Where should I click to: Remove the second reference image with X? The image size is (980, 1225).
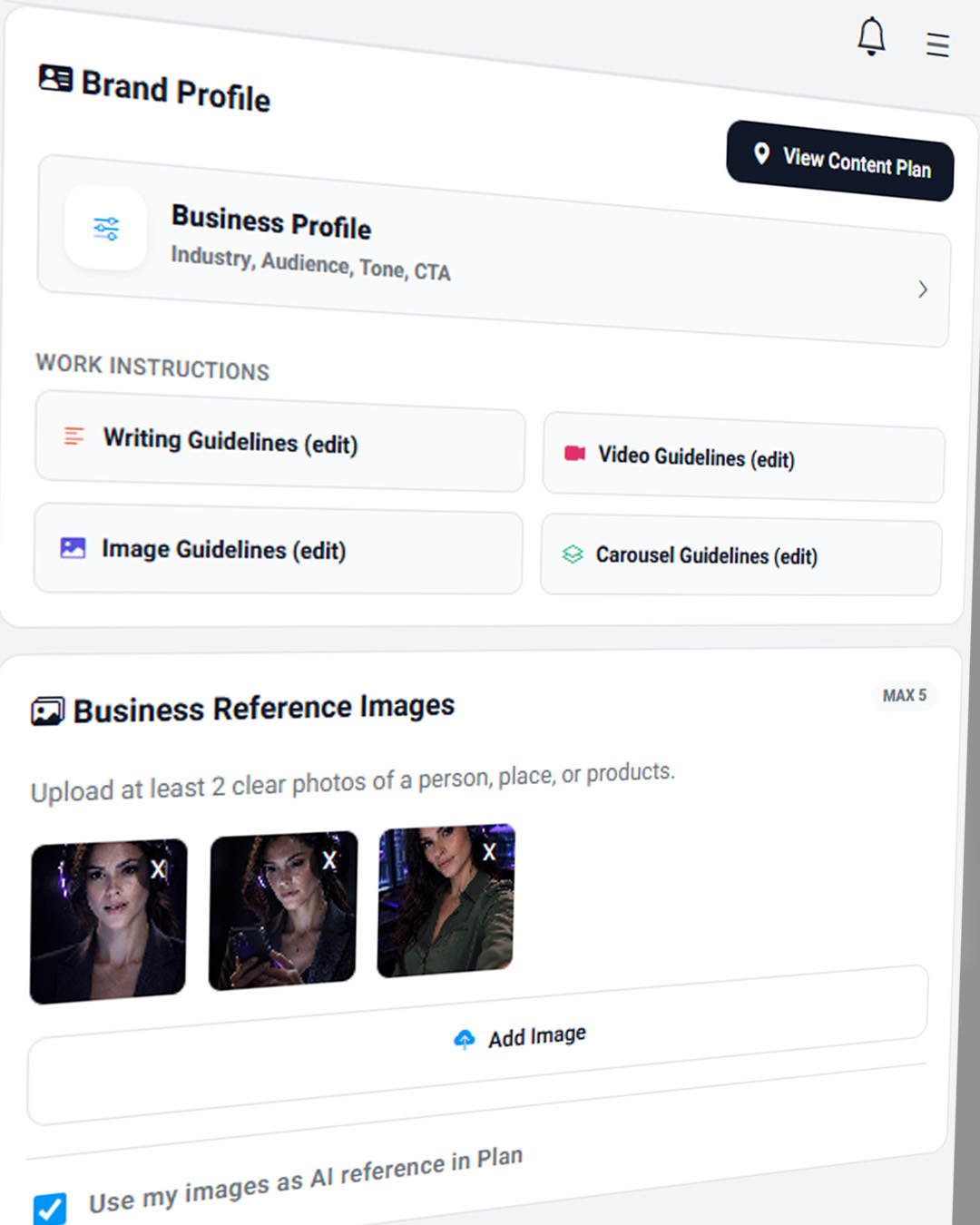(329, 860)
